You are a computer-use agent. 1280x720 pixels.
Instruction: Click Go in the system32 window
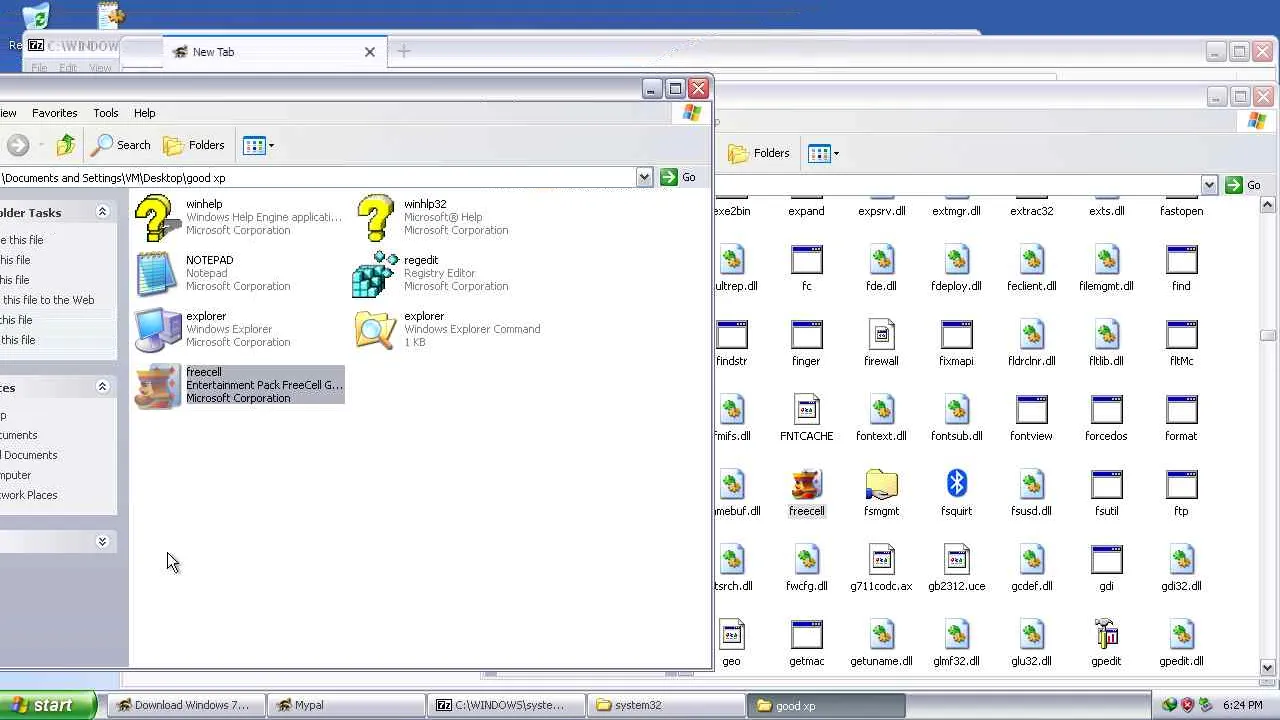1243,185
